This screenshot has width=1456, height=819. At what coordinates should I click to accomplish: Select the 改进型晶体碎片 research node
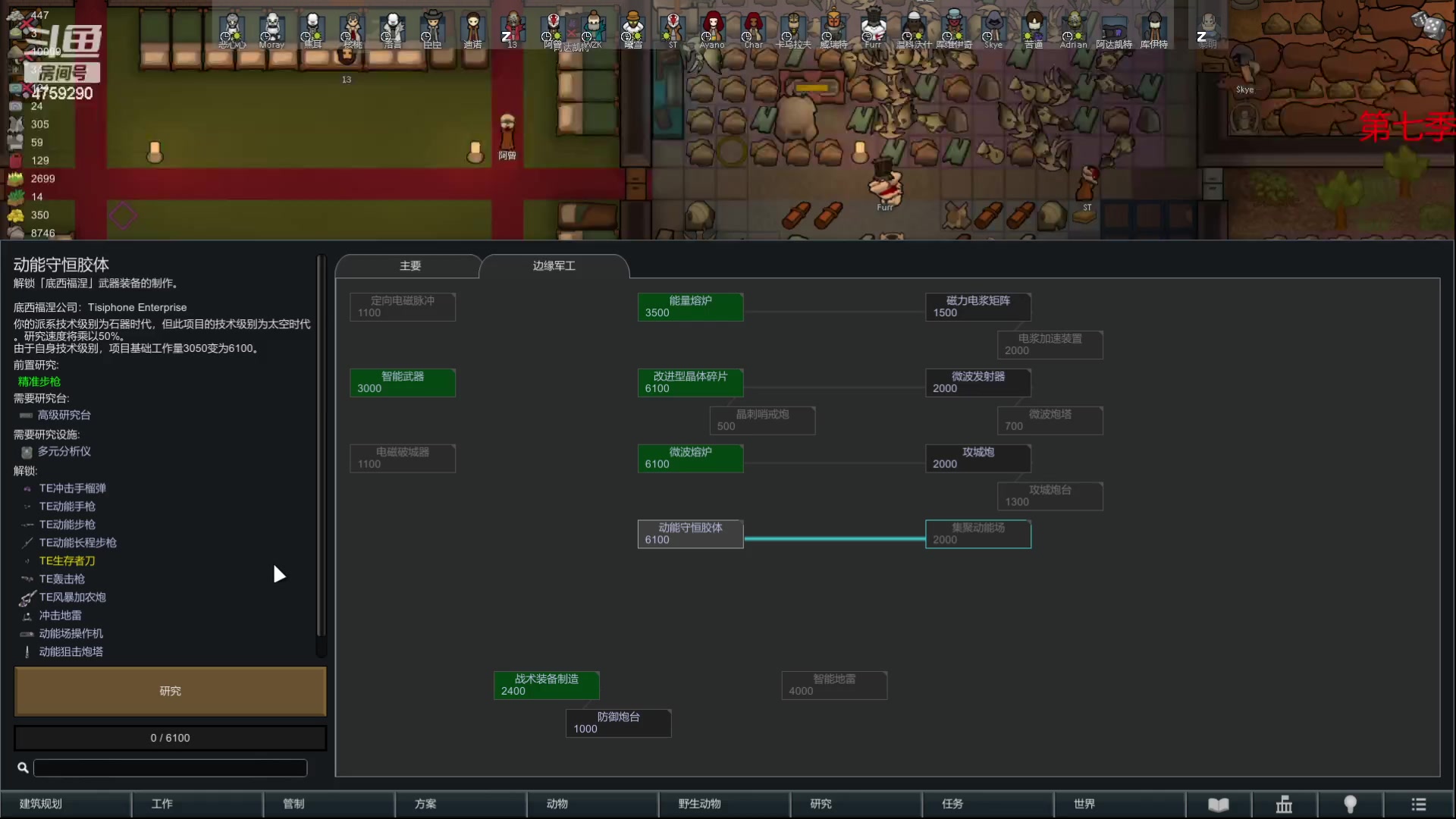point(690,383)
